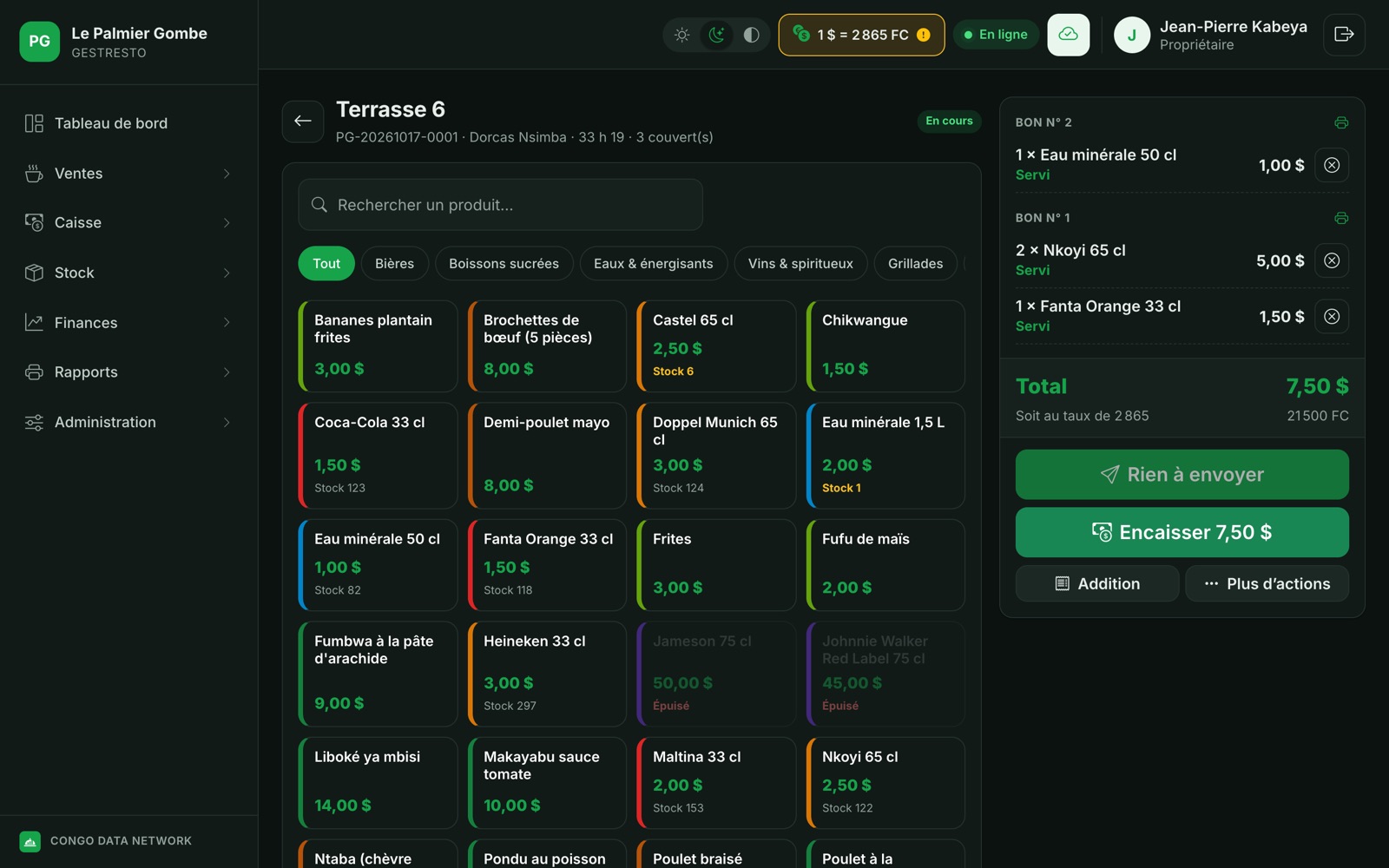The image size is (1389, 868).
Task: Print Bon N° 1 ticket
Action: 1341,218
